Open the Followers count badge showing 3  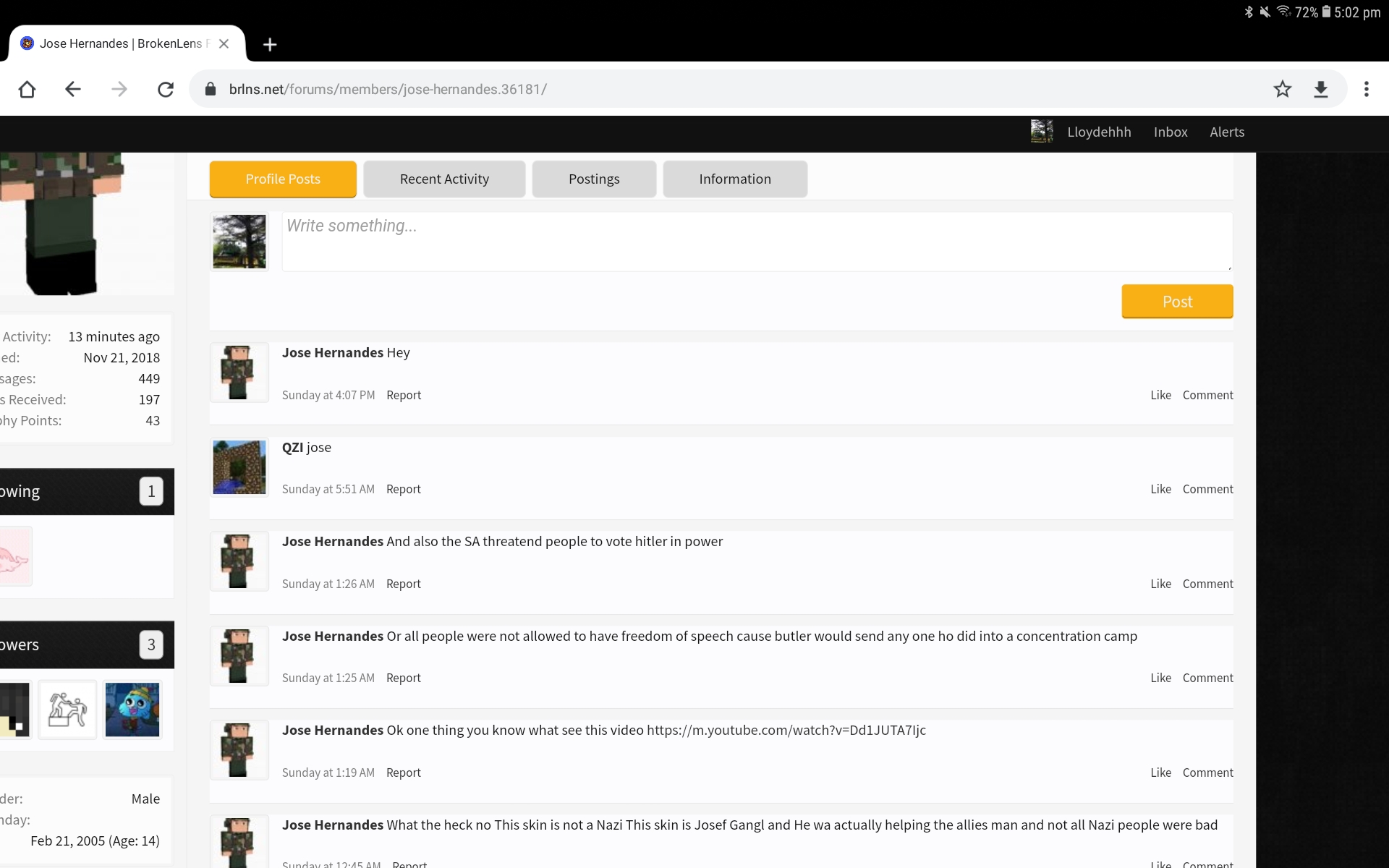click(151, 644)
